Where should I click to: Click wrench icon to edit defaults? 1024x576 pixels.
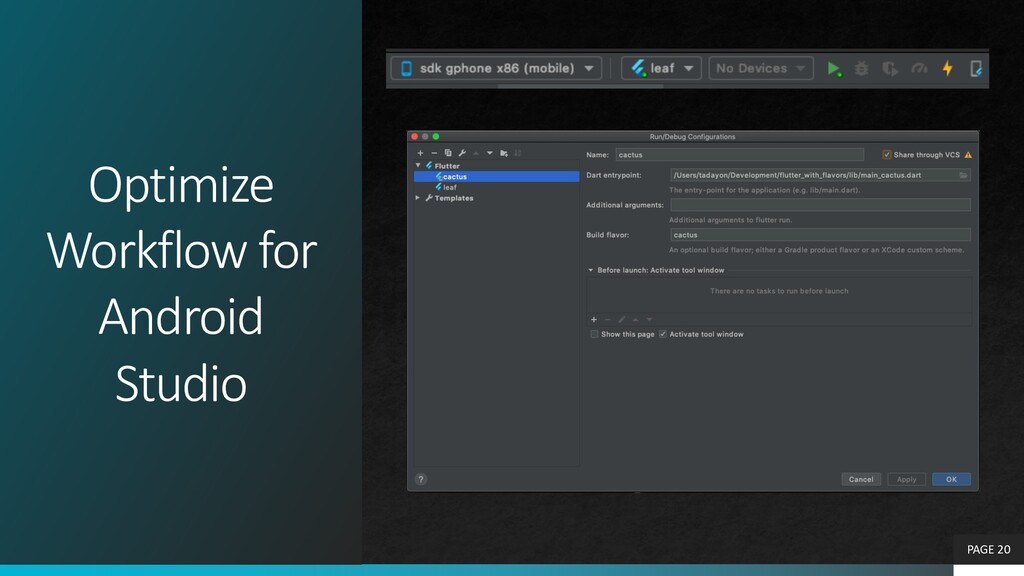[462, 153]
